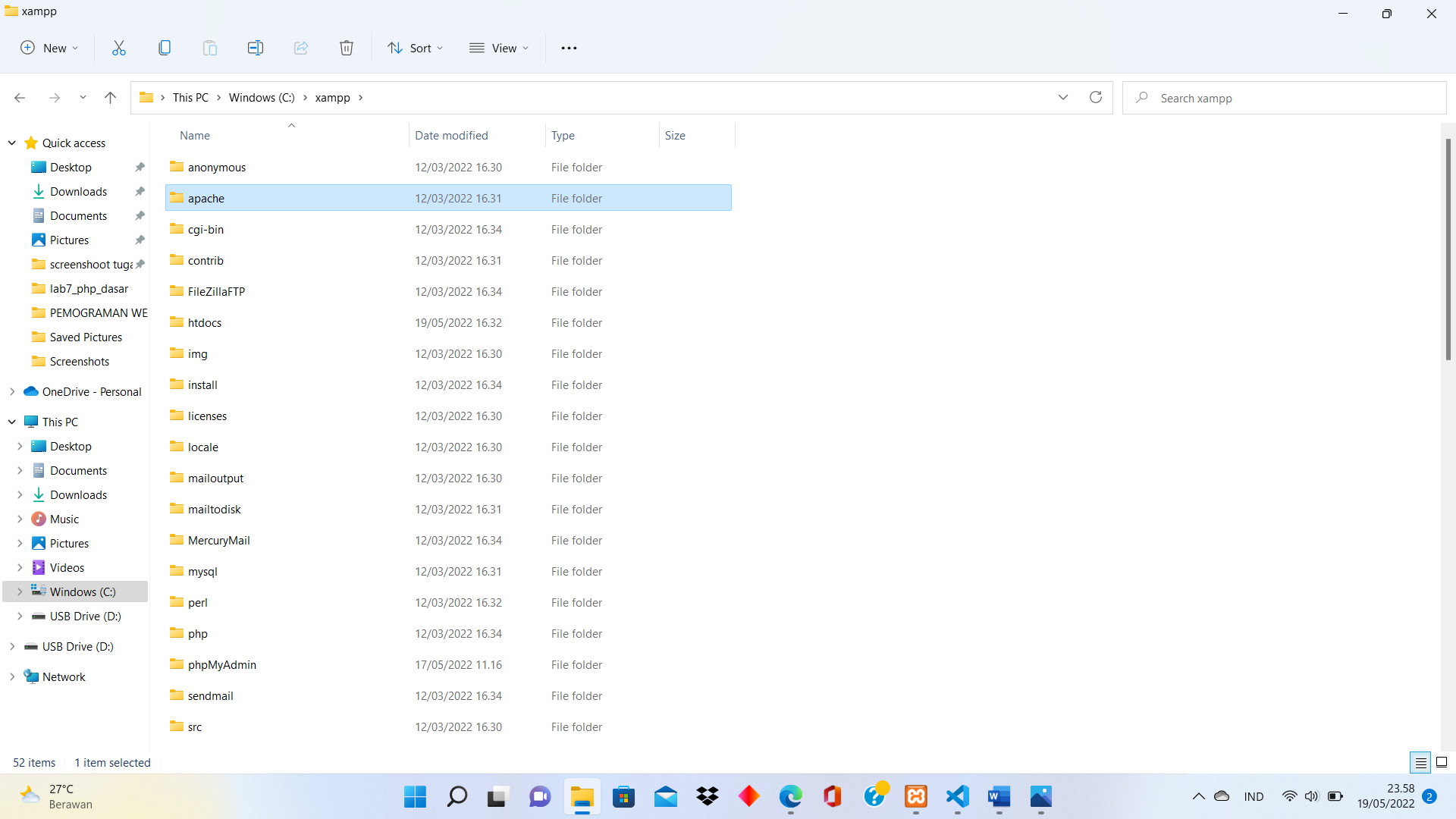Expand OneDrive - Personal tree node
The width and height of the screenshot is (1456, 819).
(x=12, y=391)
